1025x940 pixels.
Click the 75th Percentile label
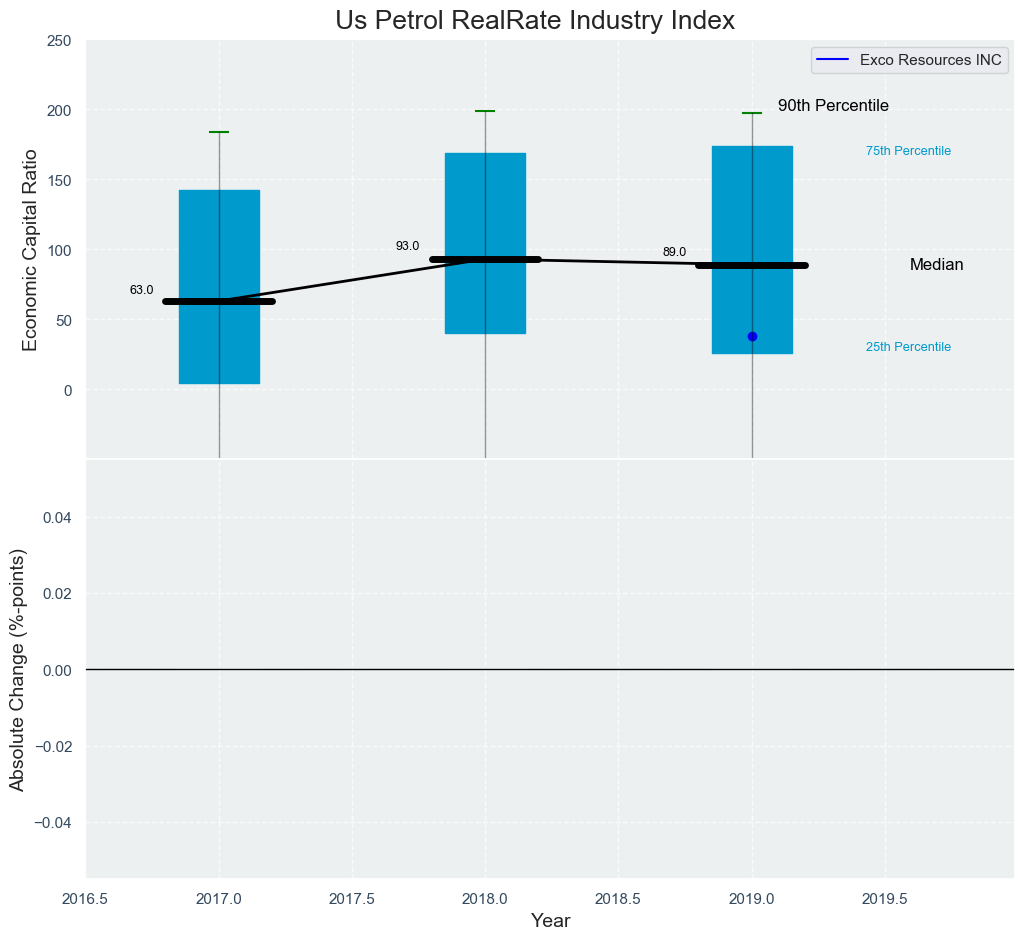(x=909, y=151)
